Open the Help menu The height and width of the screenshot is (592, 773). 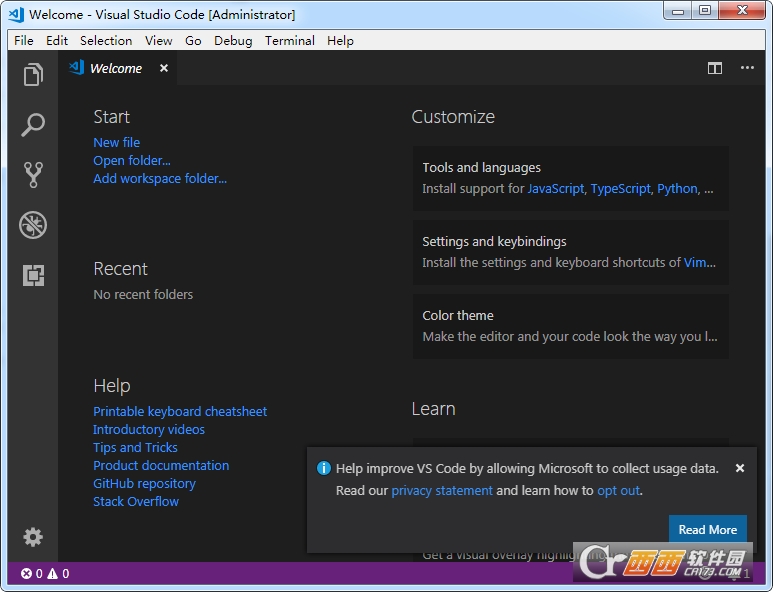(x=340, y=40)
